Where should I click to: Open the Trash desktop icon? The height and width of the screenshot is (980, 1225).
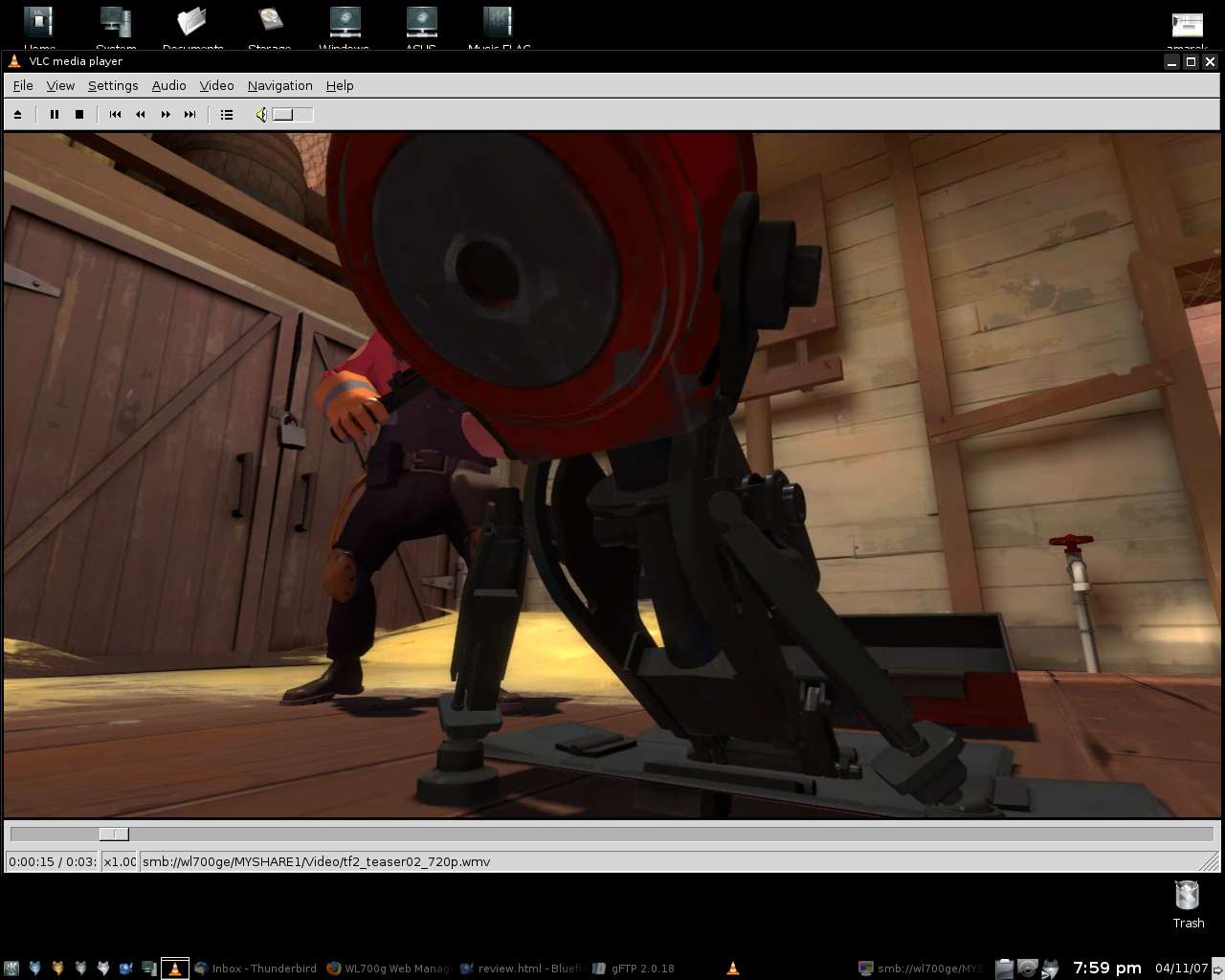pyautogui.click(x=1188, y=904)
